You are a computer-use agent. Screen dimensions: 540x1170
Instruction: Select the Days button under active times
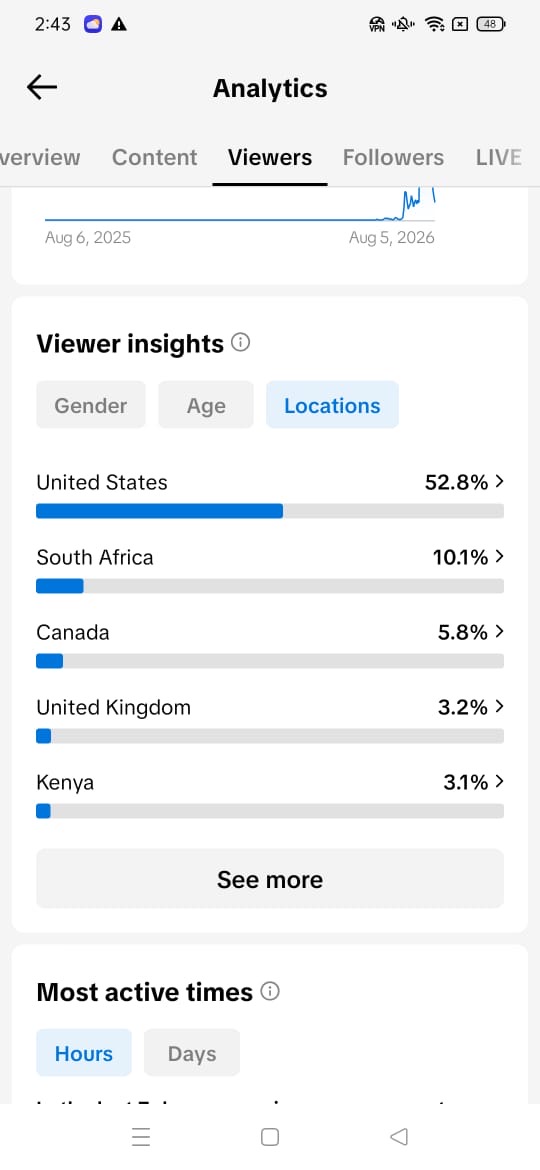[192, 1053]
